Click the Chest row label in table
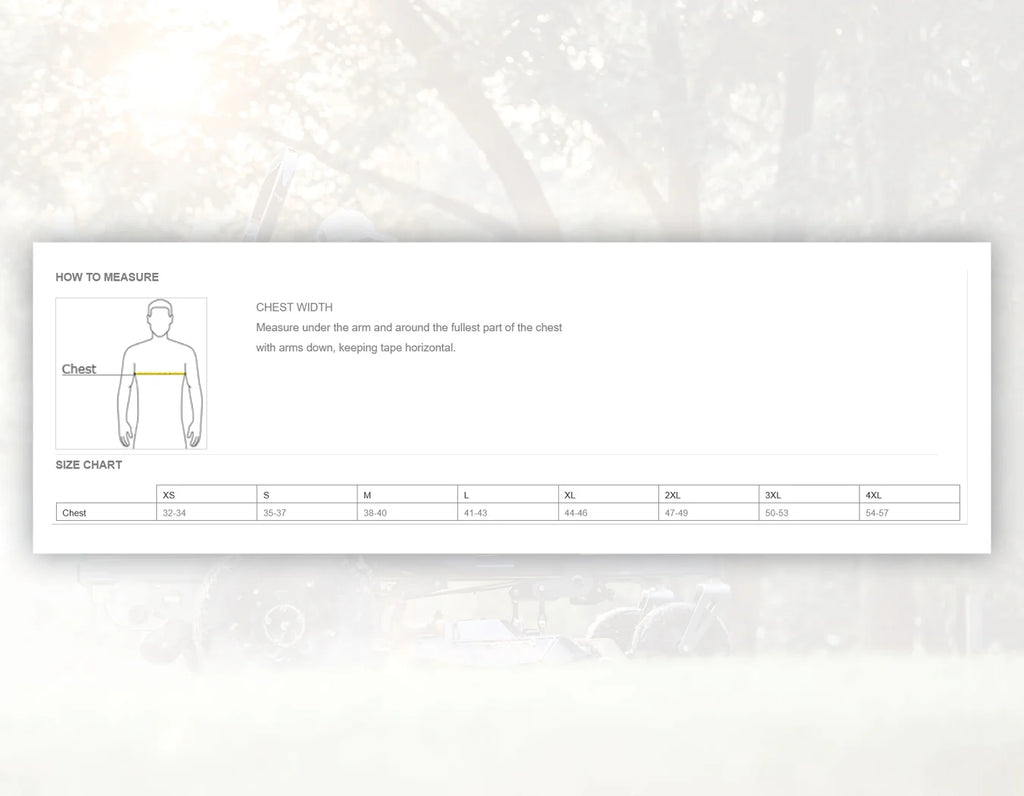This screenshot has width=1024, height=796. (74, 513)
